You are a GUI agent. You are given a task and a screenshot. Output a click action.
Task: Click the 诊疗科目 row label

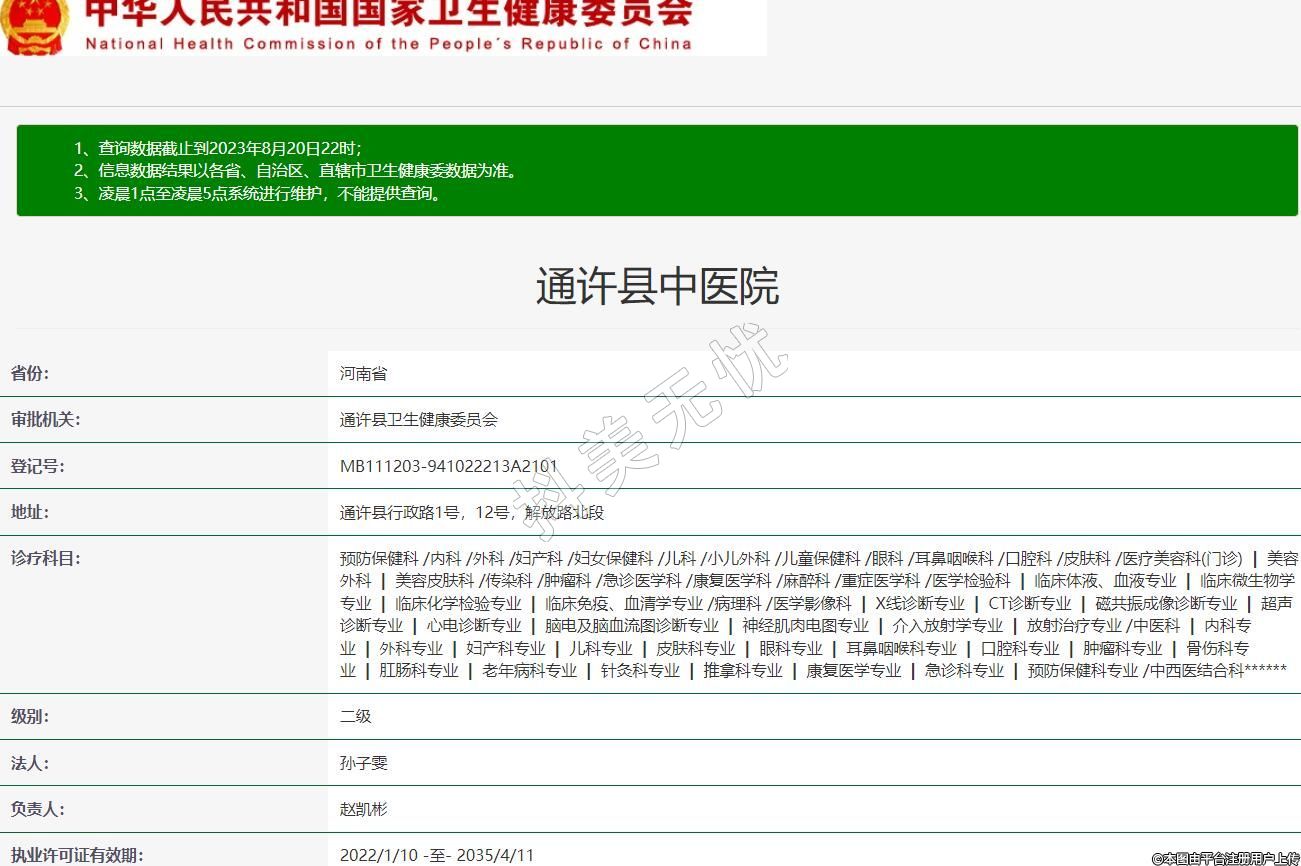(x=46, y=559)
